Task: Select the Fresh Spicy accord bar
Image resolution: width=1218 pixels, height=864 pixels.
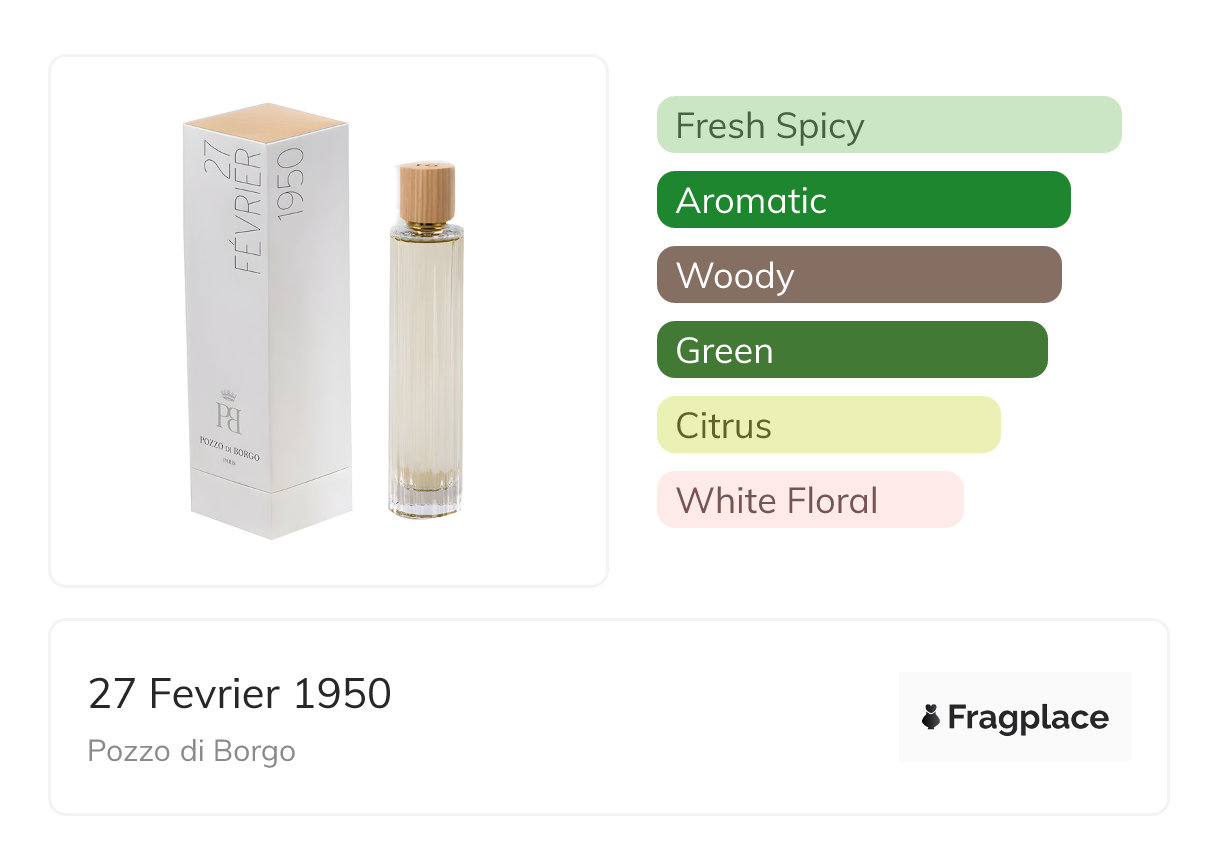Action: (888, 125)
